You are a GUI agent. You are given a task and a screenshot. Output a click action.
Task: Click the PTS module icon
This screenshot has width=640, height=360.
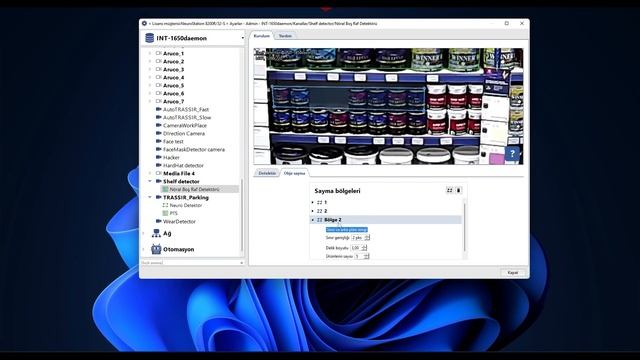pos(165,213)
